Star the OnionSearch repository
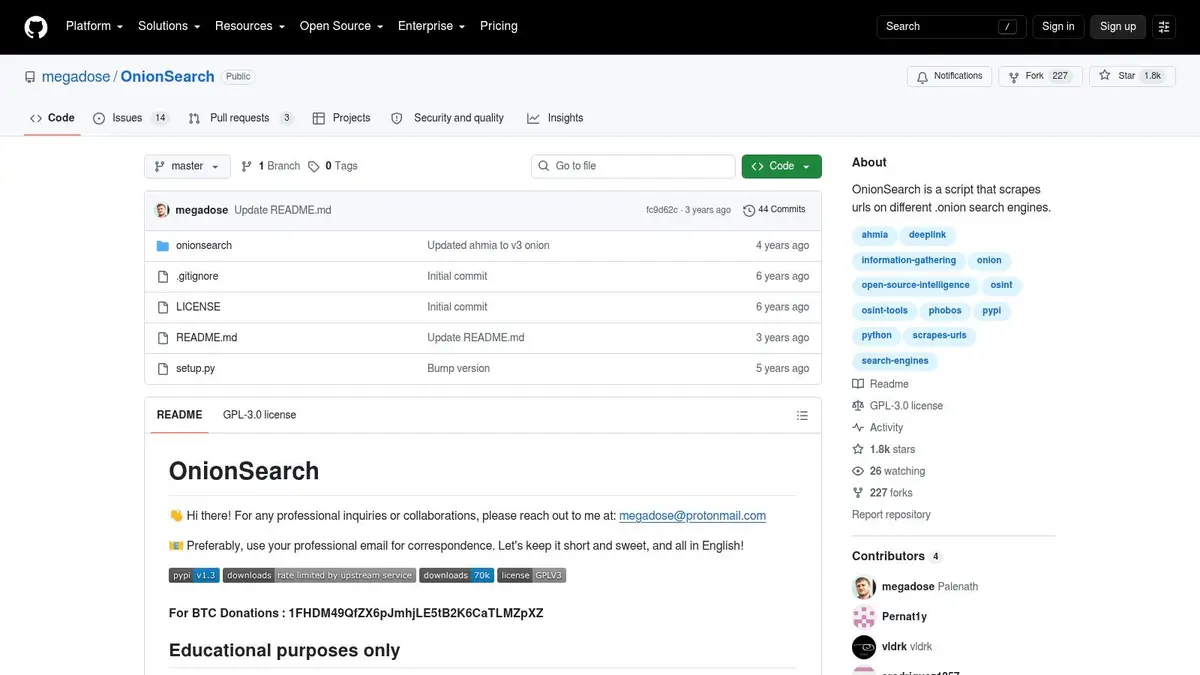Image resolution: width=1200 pixels, height=675 pixels. click(x=1130, y=76)
